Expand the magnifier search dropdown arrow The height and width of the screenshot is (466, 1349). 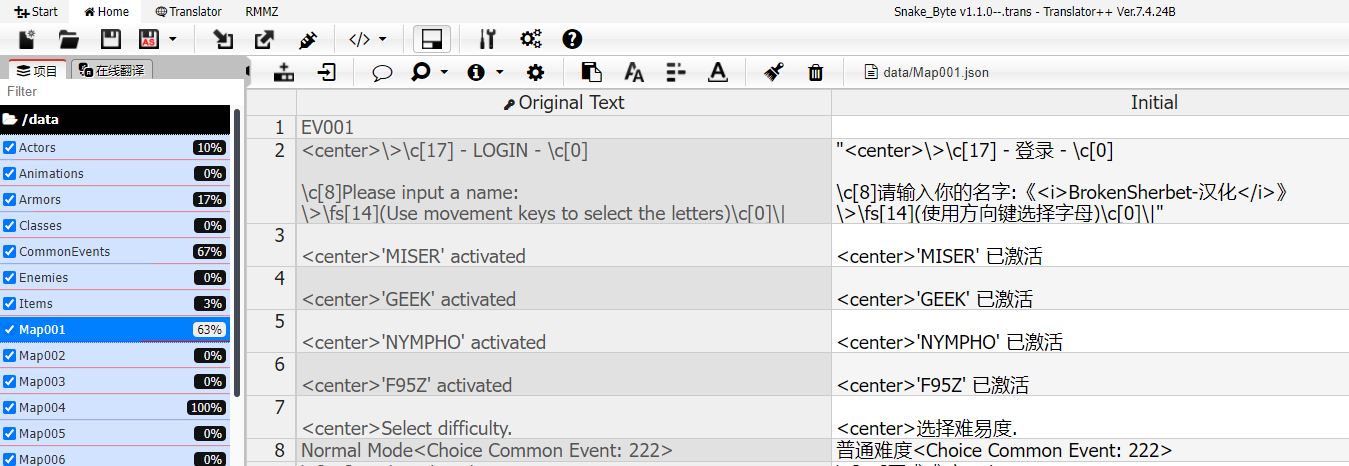[444, 72]
